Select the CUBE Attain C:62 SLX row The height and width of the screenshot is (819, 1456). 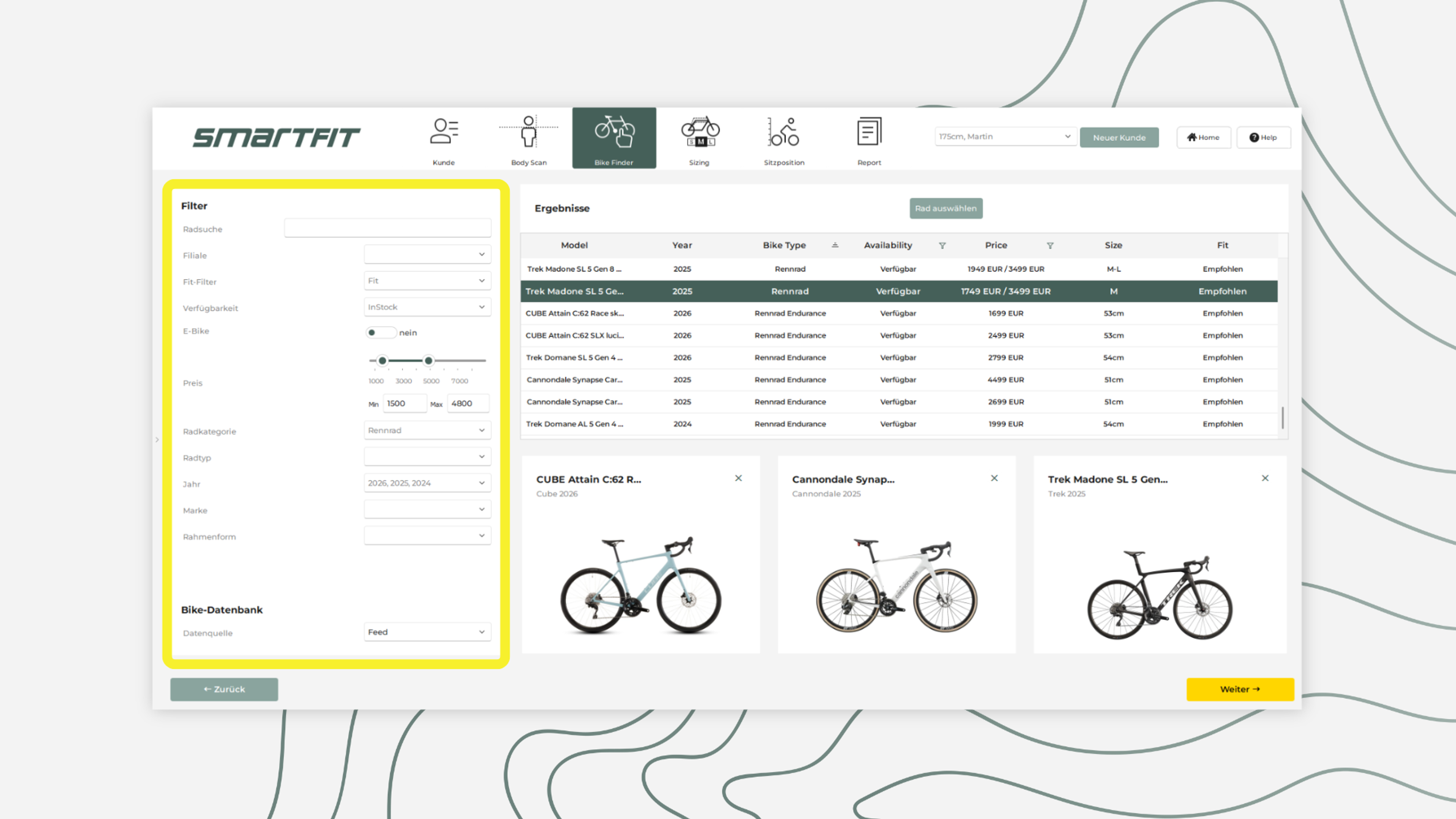point(899,335)
